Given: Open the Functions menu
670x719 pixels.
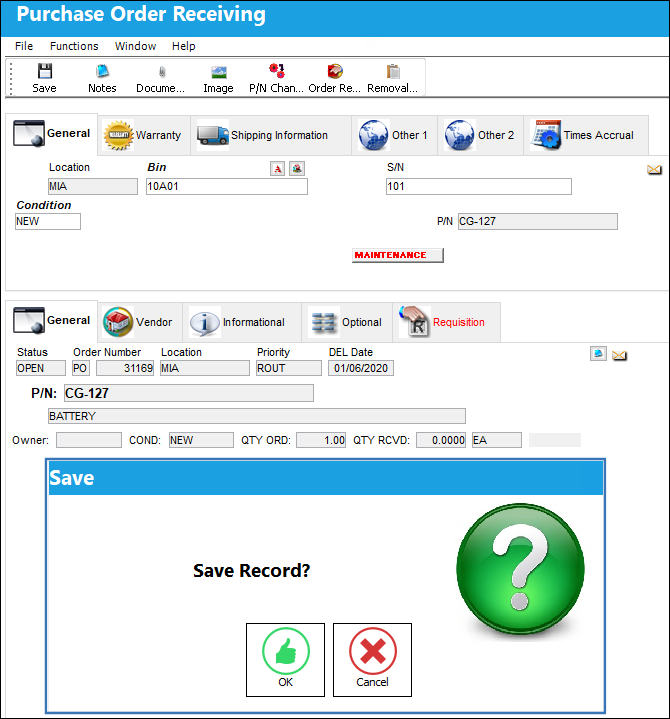Looking at the screenshot, I should point(74,46).
